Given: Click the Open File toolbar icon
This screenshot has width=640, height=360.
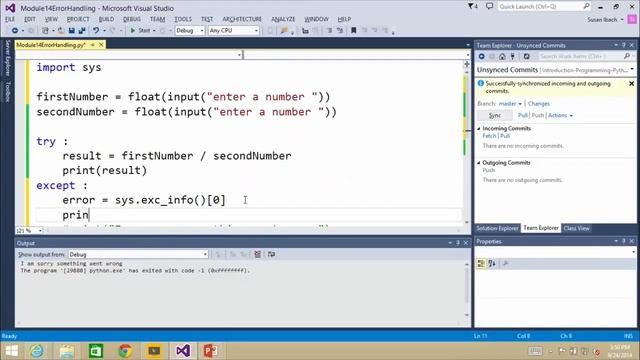Looking at the screenshot, I should [x=60, y=31].
